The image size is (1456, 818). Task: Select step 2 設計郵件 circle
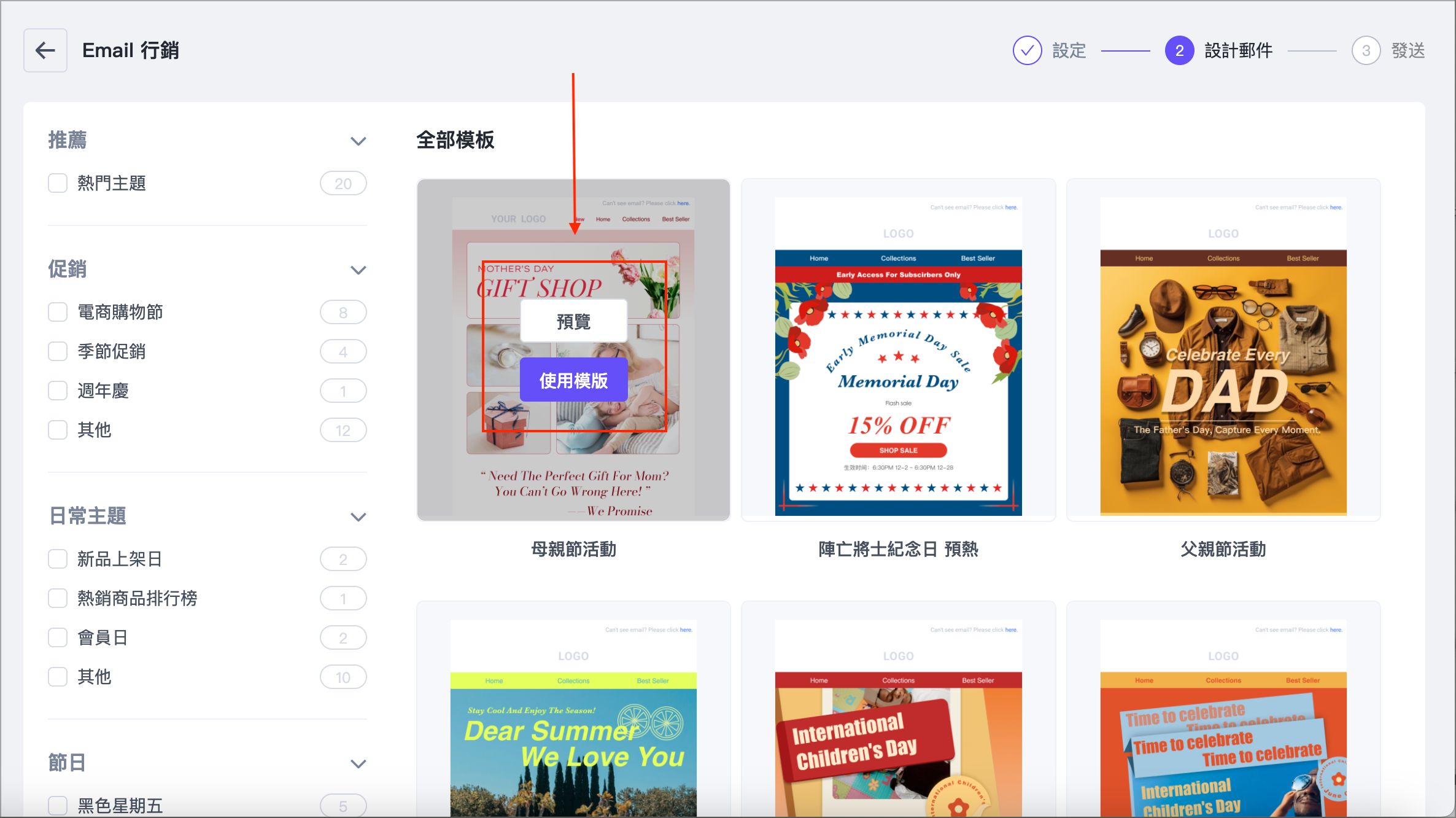[x=1179, y=50]
